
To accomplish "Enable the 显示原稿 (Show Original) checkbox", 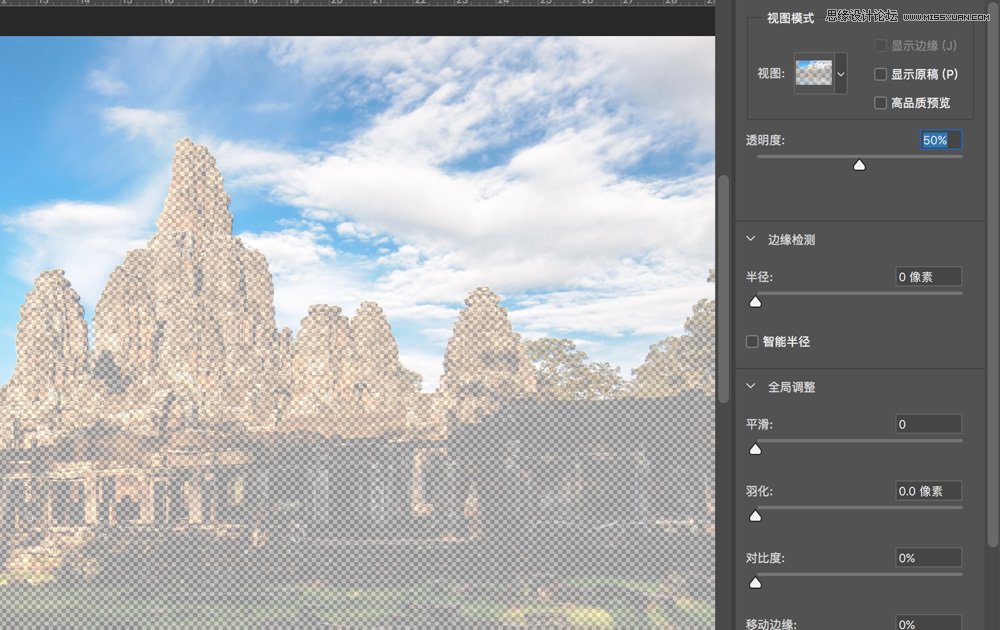I will (880, 74).
